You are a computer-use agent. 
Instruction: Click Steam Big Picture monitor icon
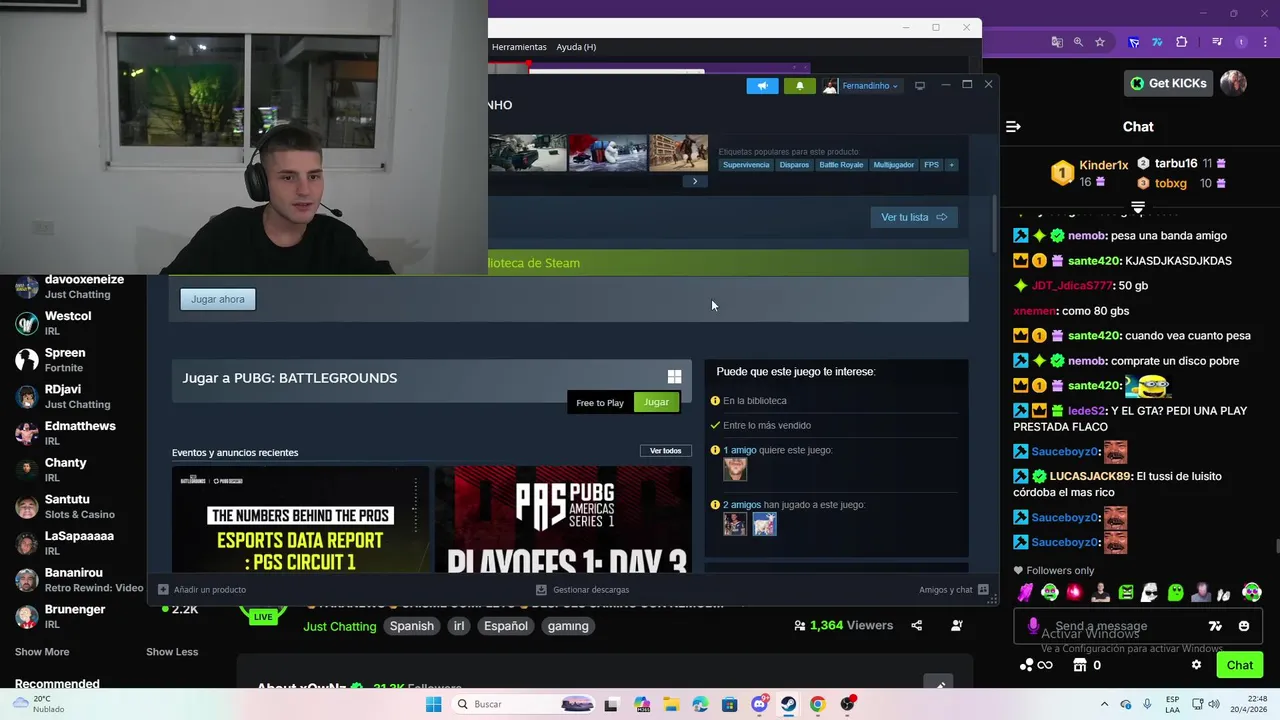[x=920, y=86]
